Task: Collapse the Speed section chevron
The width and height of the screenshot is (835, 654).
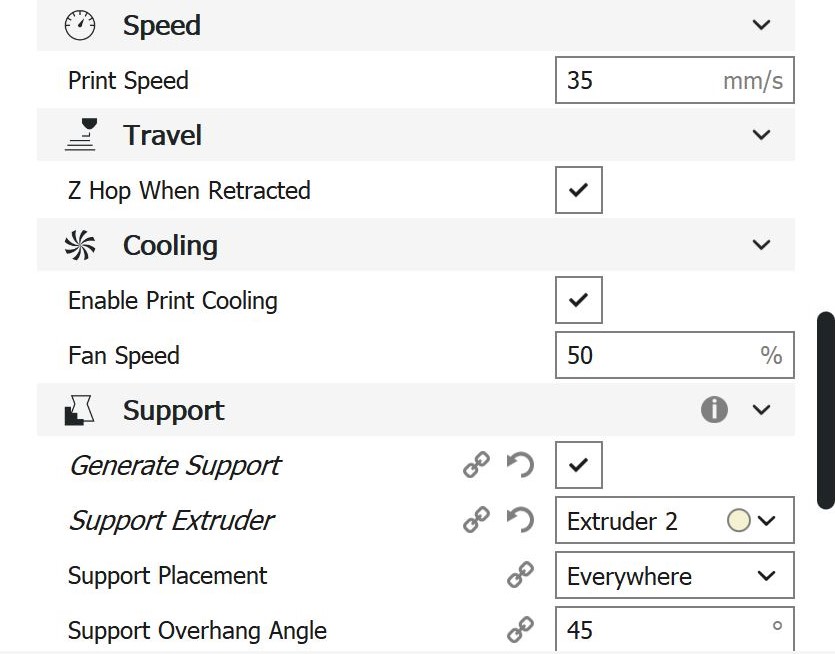Action: (762, 25)
